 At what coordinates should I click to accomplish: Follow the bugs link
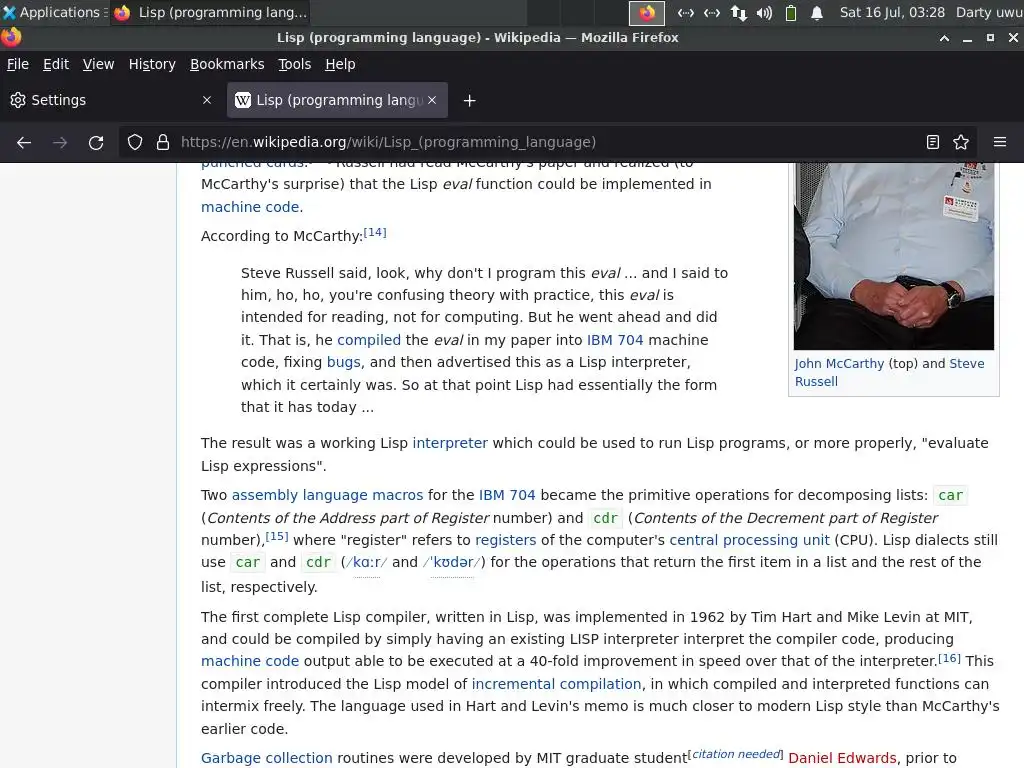point(344,362)
